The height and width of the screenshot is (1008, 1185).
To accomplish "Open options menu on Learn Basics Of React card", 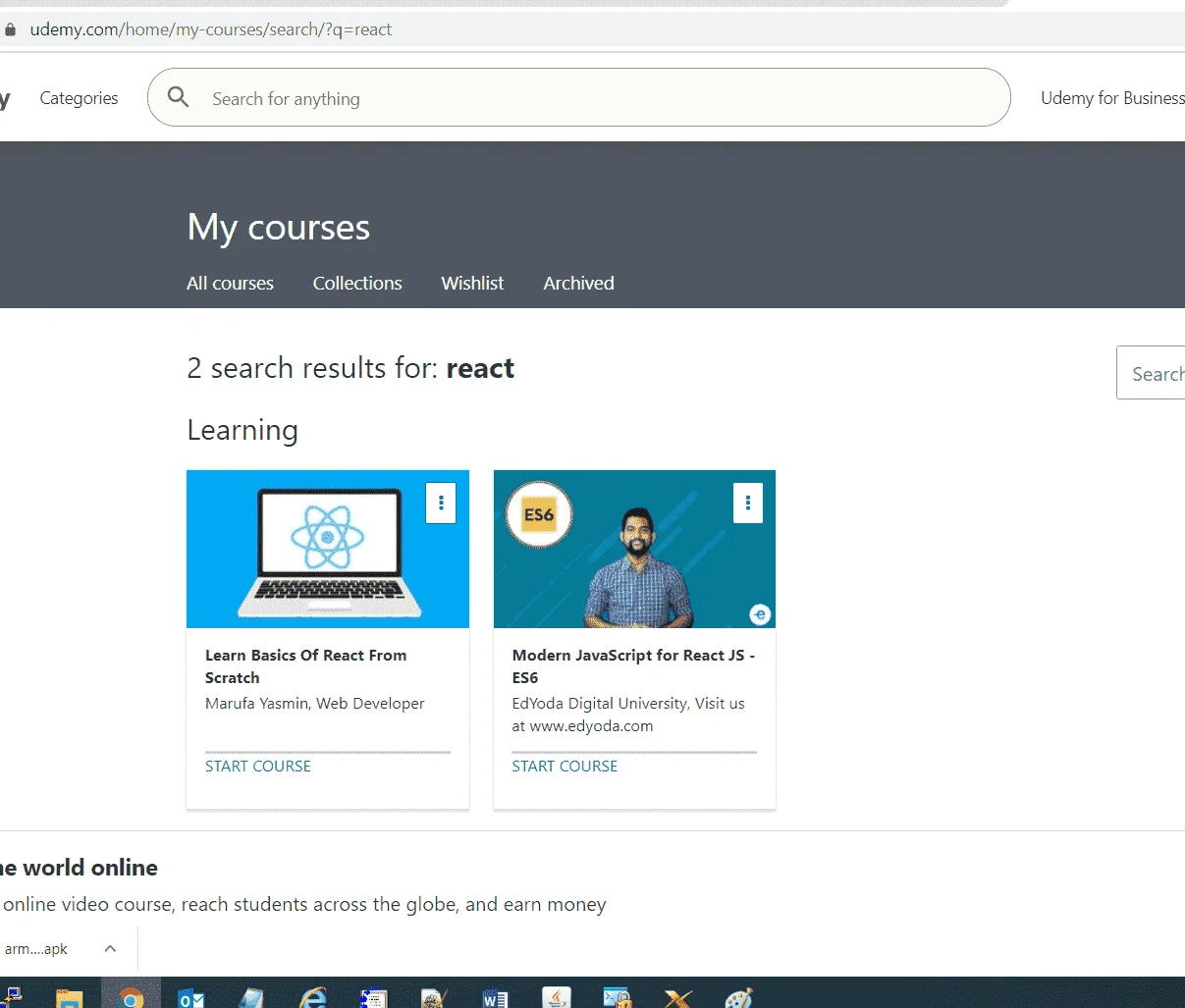I will click(x=441, y=504).
